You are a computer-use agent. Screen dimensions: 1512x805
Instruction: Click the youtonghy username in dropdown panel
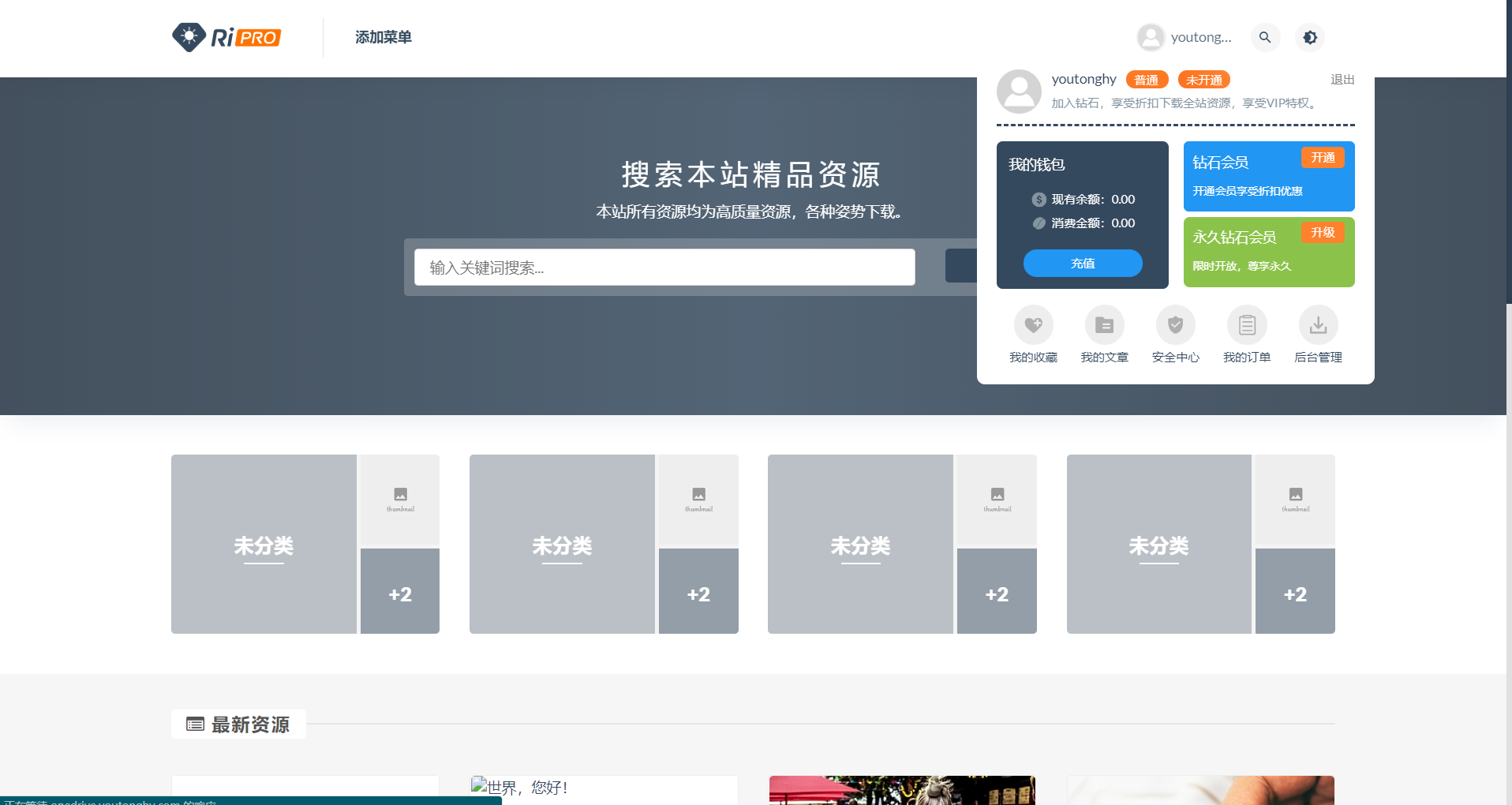(1084, 79)
